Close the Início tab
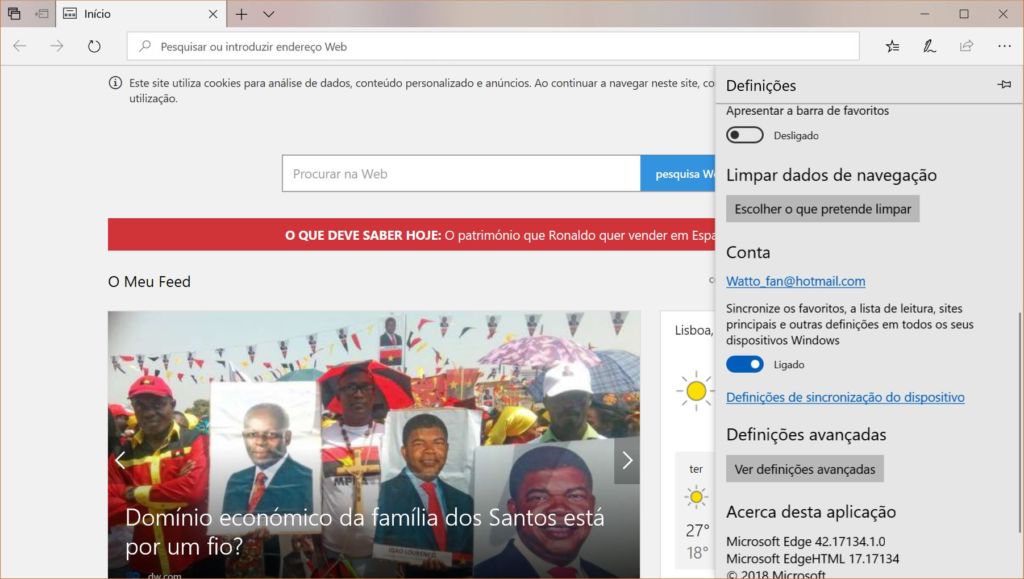Screen dimensions: 1024x579 (x=213, y=14)
